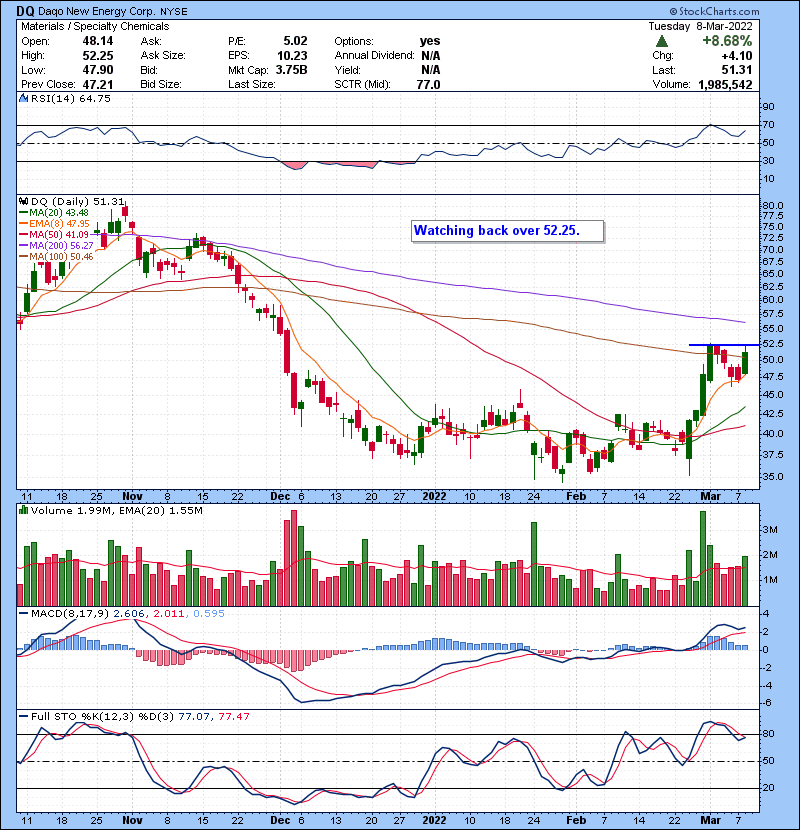800x830 pixels.
Task: Click the Last Size label
Action: (x=251, y=84)
